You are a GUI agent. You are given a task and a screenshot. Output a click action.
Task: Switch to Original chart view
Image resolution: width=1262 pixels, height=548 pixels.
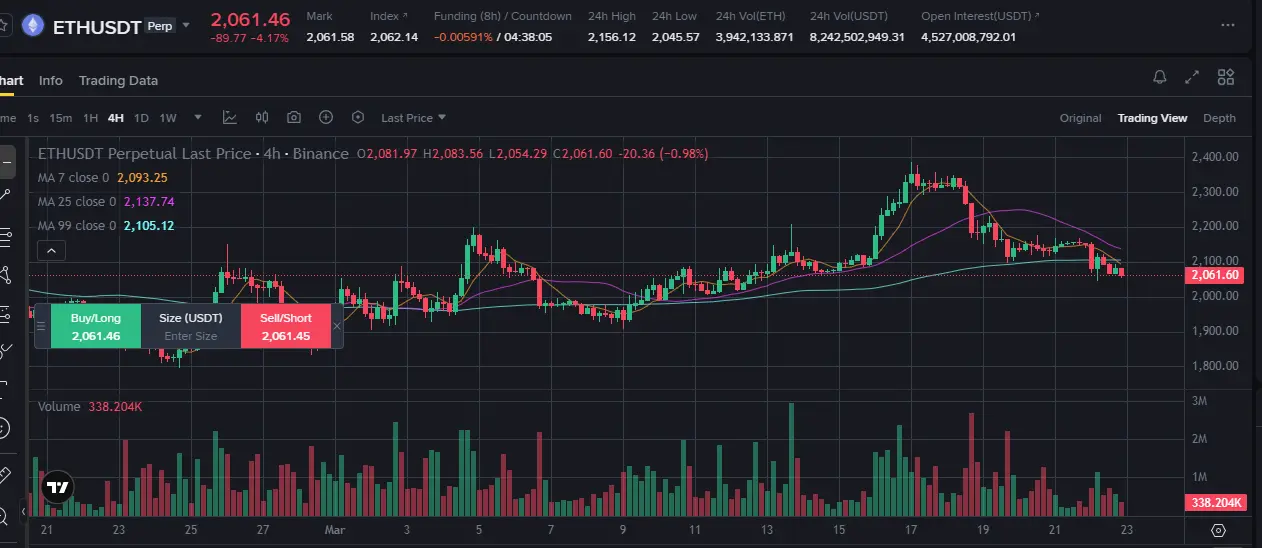1080,118
